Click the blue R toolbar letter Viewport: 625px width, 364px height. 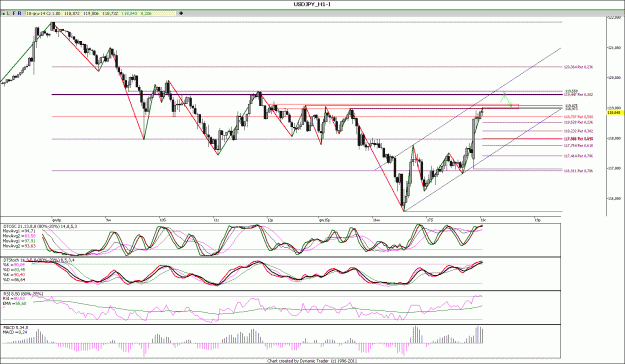click(x=20, y=13)
